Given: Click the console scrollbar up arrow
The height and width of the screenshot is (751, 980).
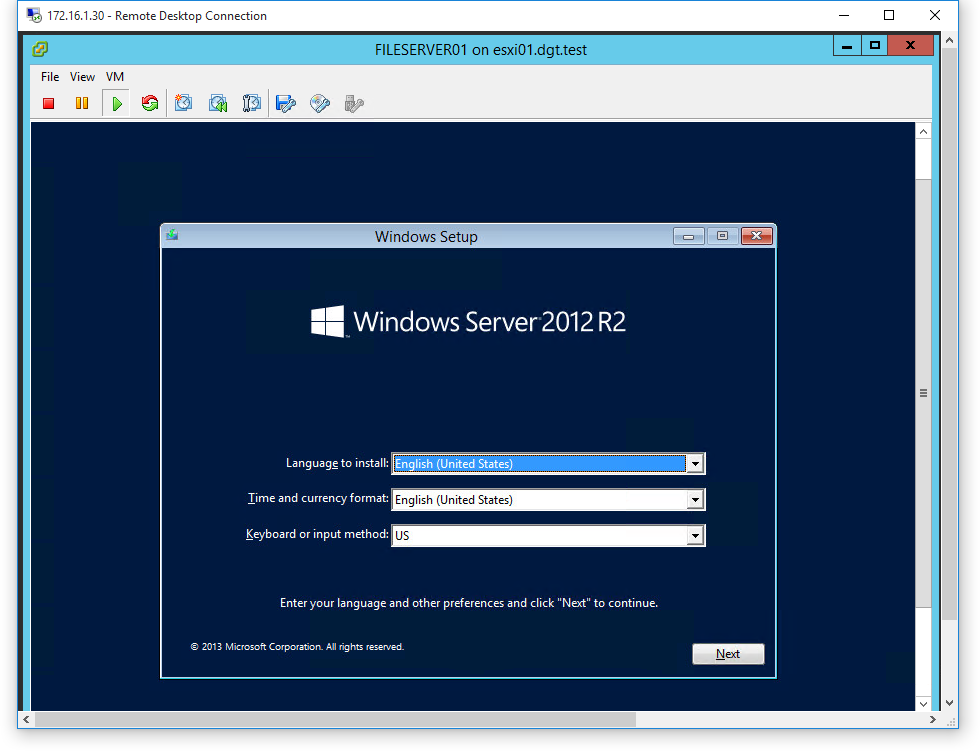Looking at the screenshot, I should (923, 131).
